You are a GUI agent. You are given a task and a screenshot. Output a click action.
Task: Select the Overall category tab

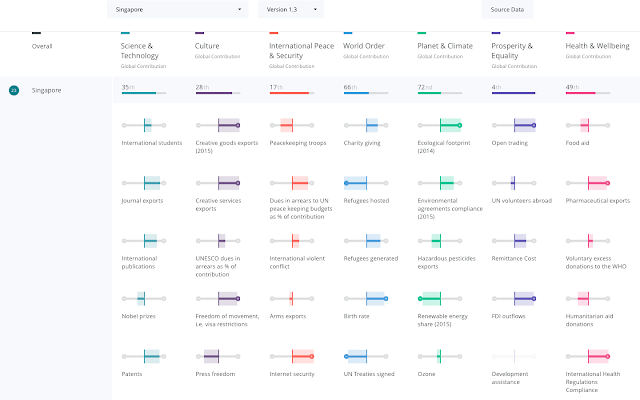(x=42, y=46)
